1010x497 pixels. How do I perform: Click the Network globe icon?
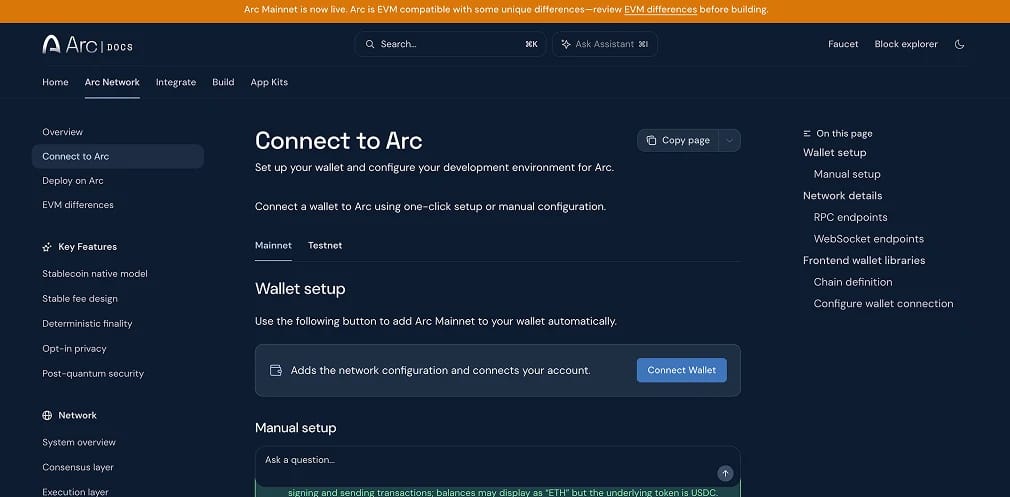coord(47,415)
